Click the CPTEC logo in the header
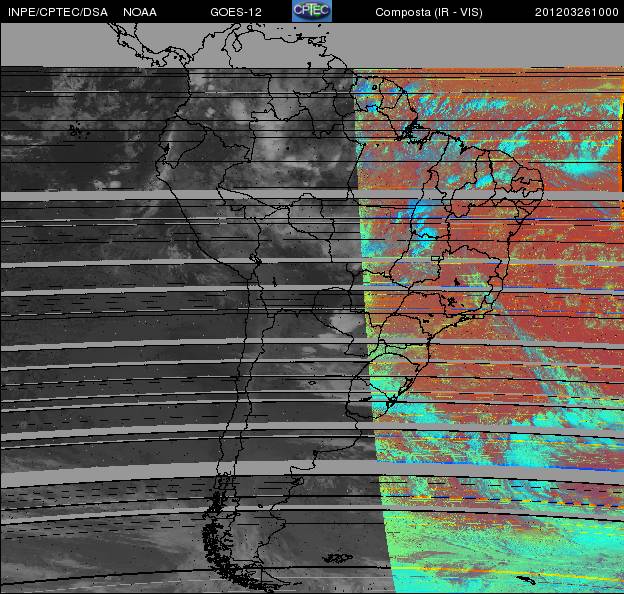 (312, 11)
